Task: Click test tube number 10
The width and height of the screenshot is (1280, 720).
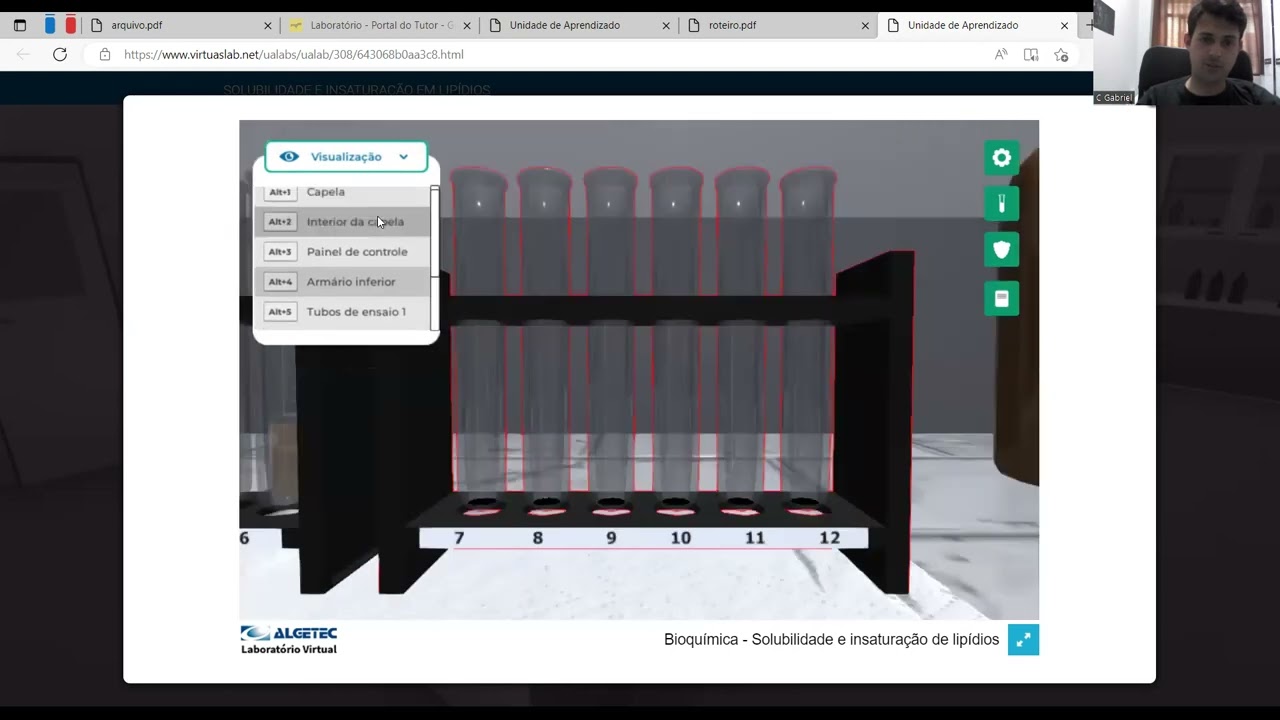Action: 676,330
